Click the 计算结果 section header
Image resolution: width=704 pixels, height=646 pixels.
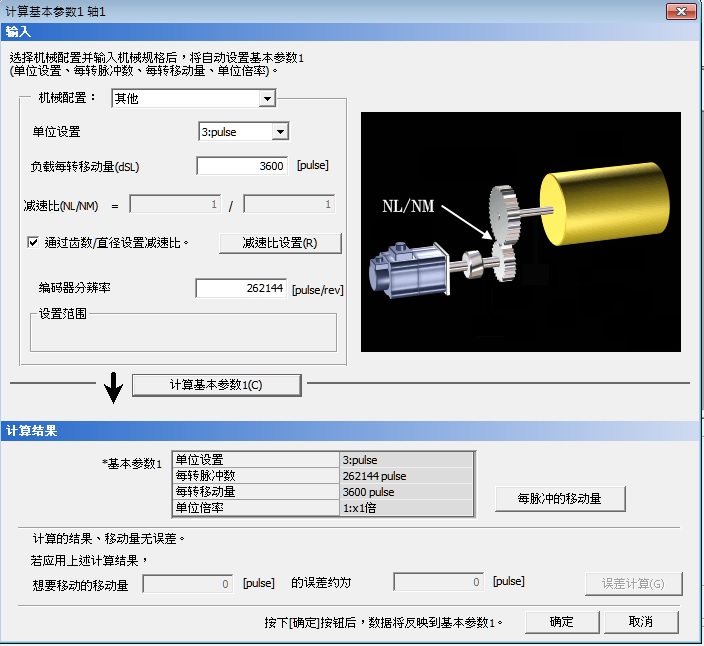pyautogui.click(x=31, y=431)
